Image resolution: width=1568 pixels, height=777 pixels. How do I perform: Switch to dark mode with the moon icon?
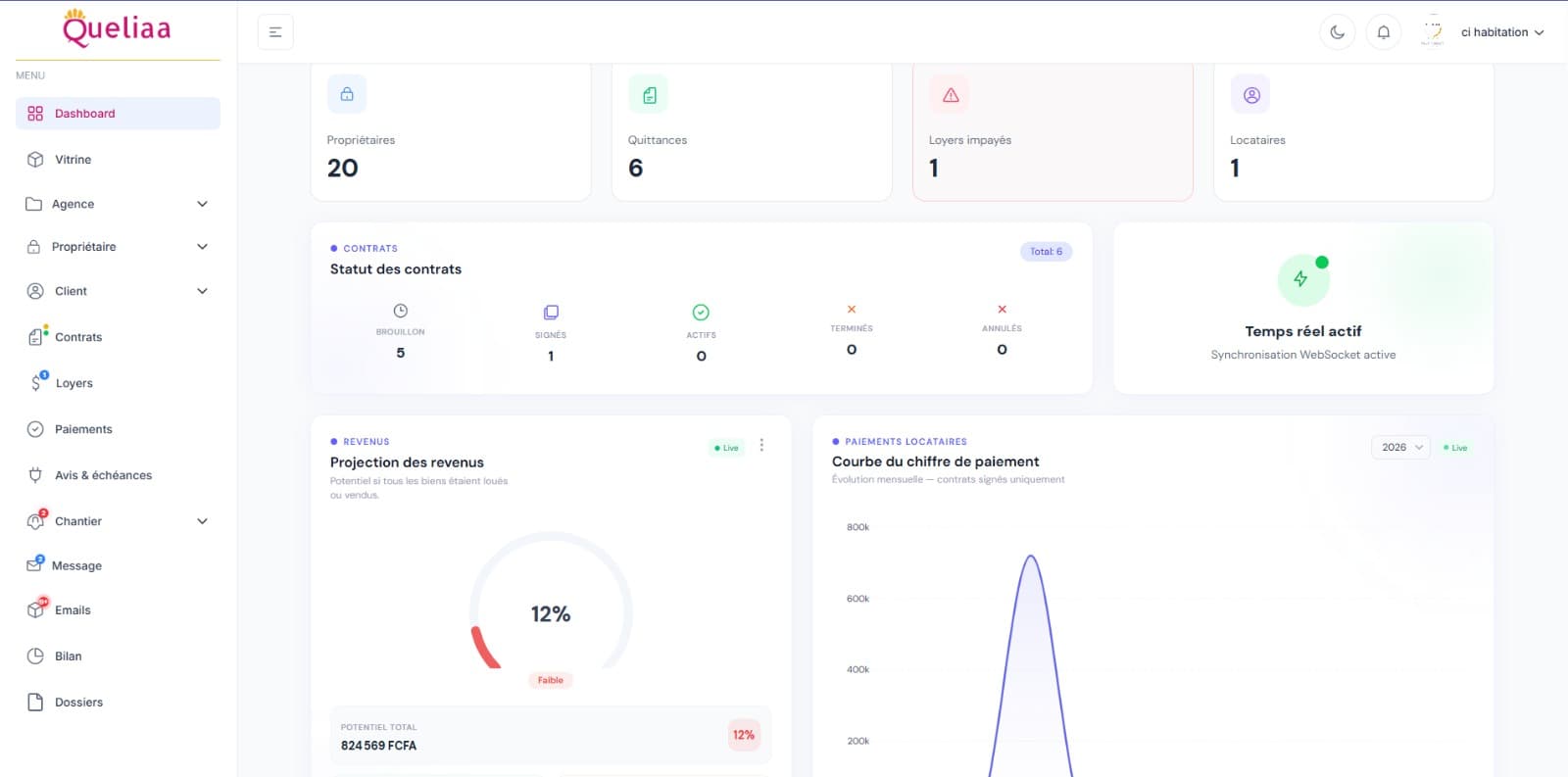tap(1338, 32)
